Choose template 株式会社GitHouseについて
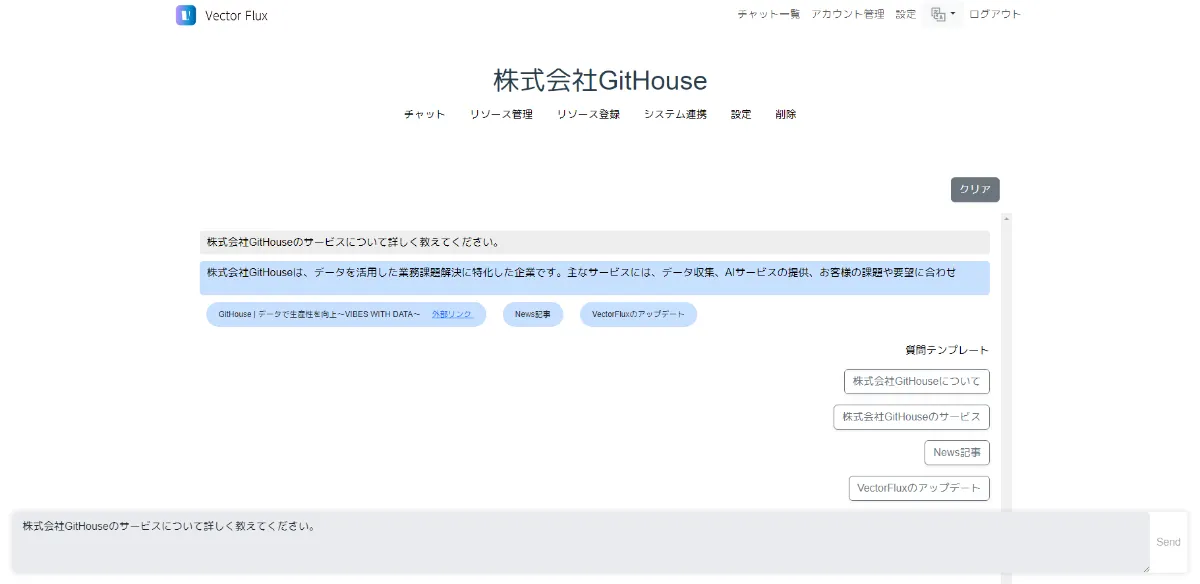 point(916,381)
